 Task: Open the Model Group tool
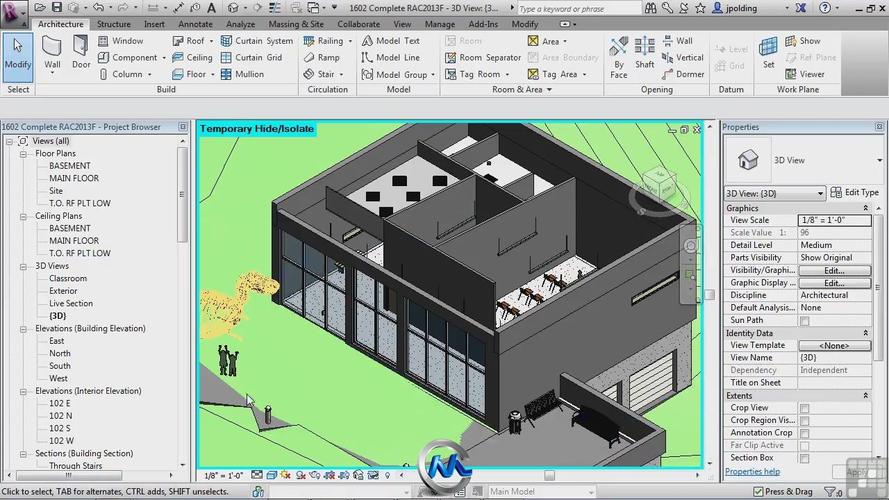coord(395,74)
